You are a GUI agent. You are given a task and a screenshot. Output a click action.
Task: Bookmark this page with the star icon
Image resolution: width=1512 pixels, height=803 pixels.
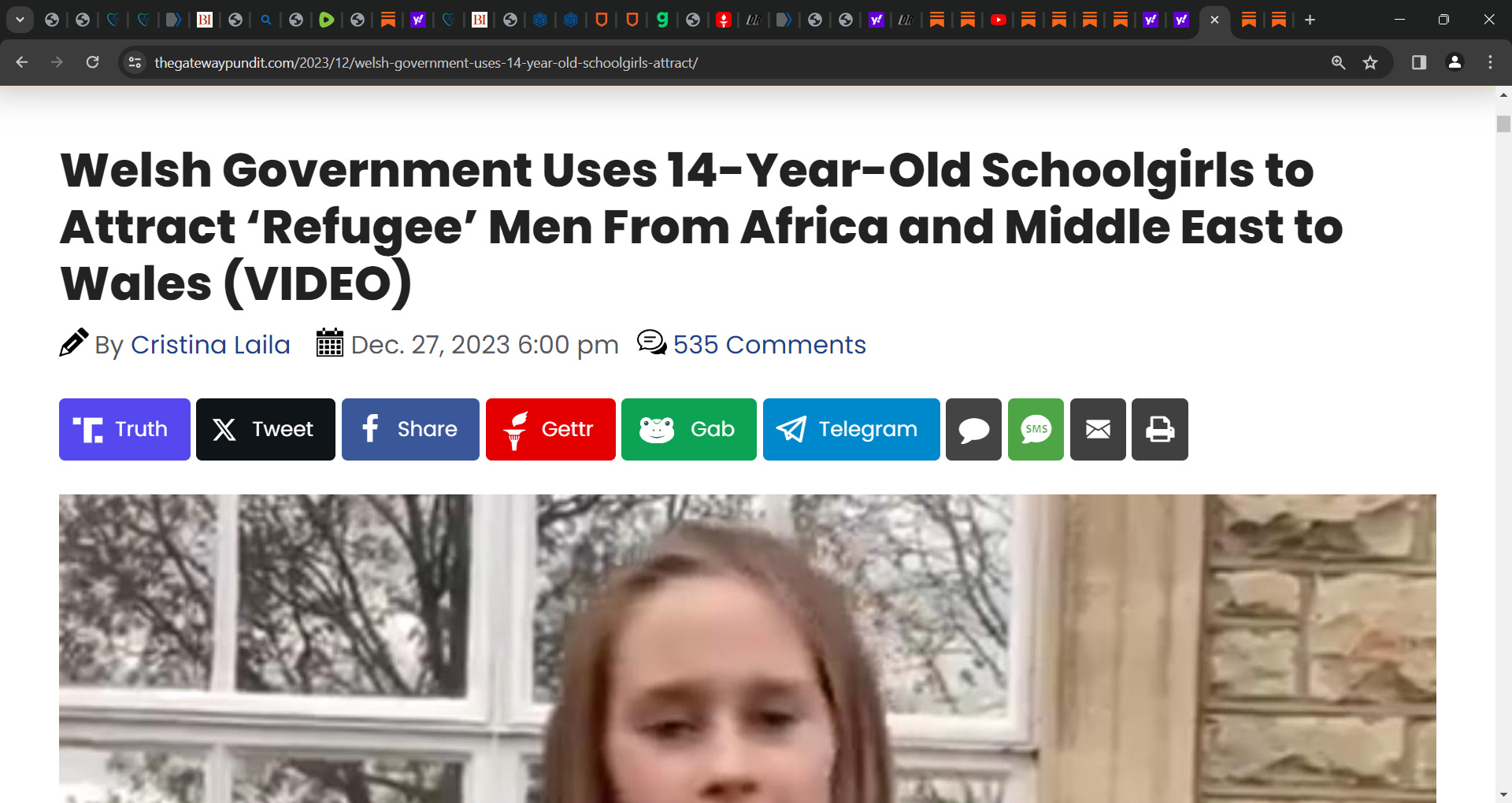1370,62
